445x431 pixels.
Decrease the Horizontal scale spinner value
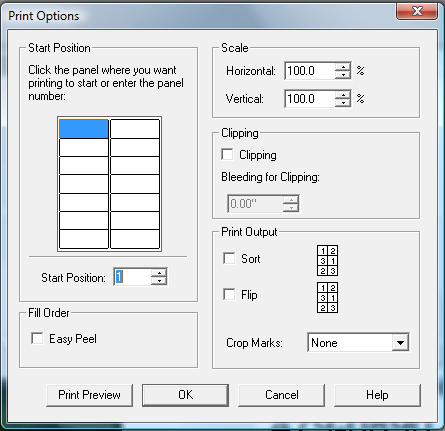pos(342,75)
